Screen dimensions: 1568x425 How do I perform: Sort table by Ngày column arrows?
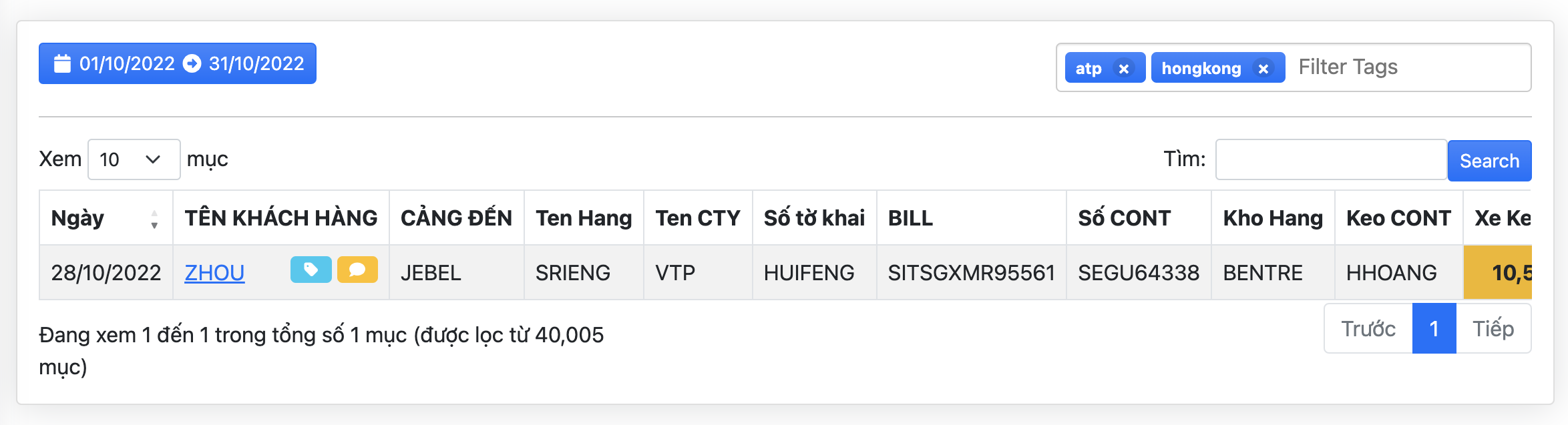coord(154,219)
